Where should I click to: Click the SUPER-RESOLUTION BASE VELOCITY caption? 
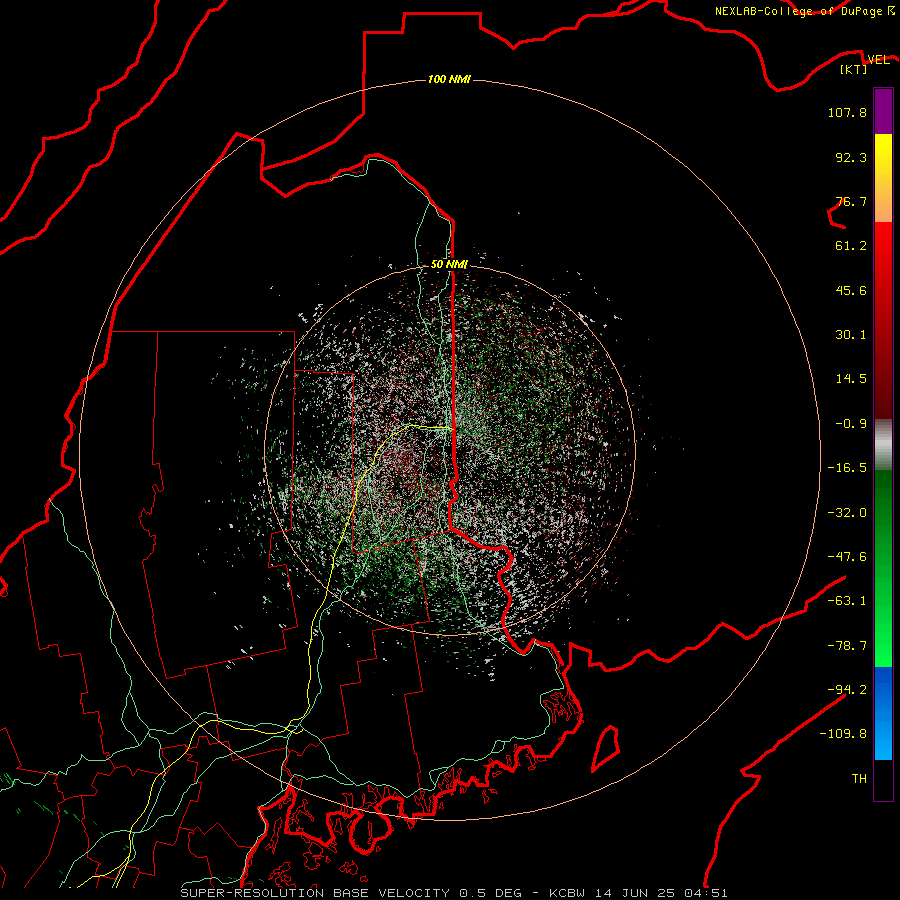point(315,893)
